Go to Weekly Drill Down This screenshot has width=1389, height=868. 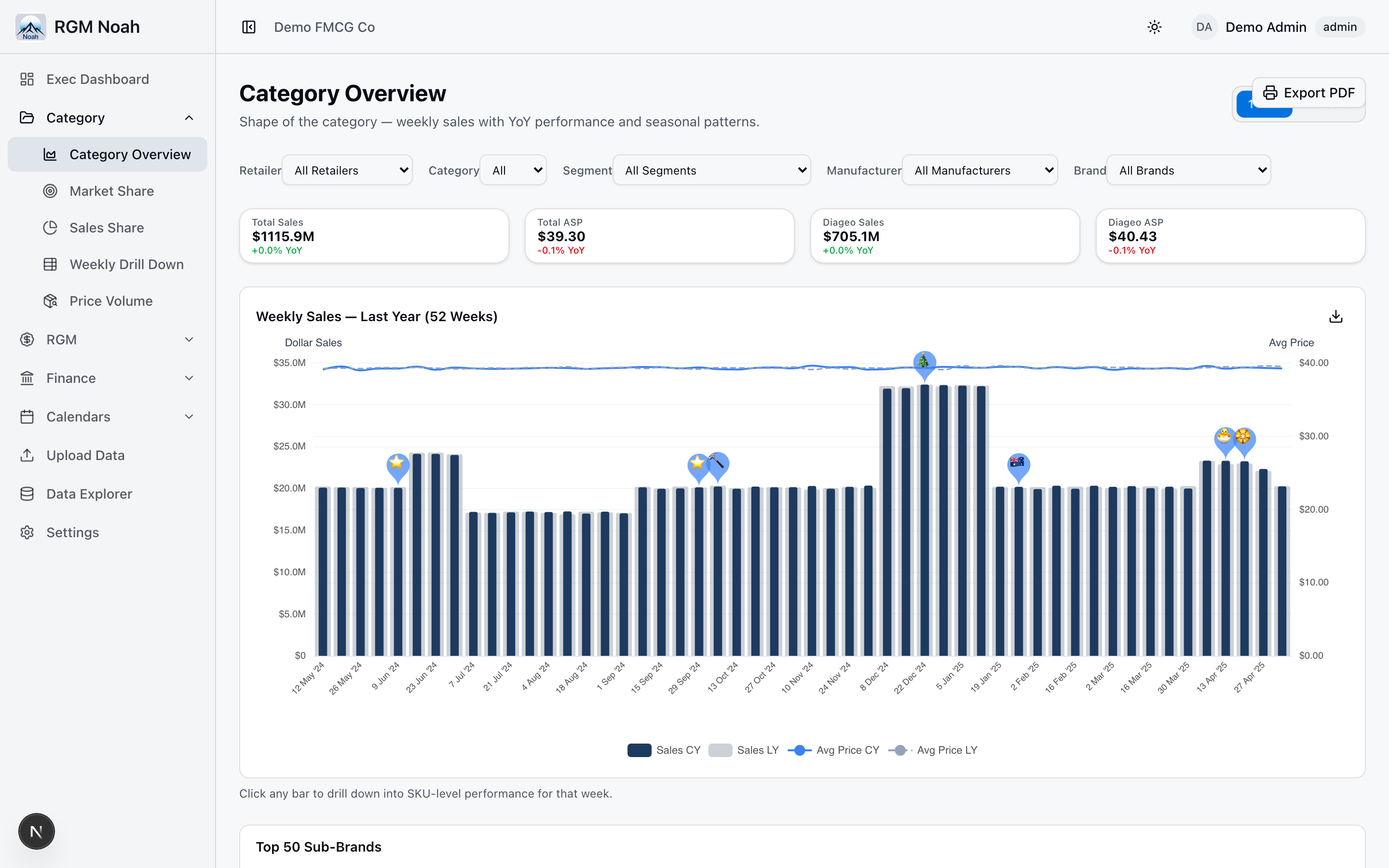point(126,265)
